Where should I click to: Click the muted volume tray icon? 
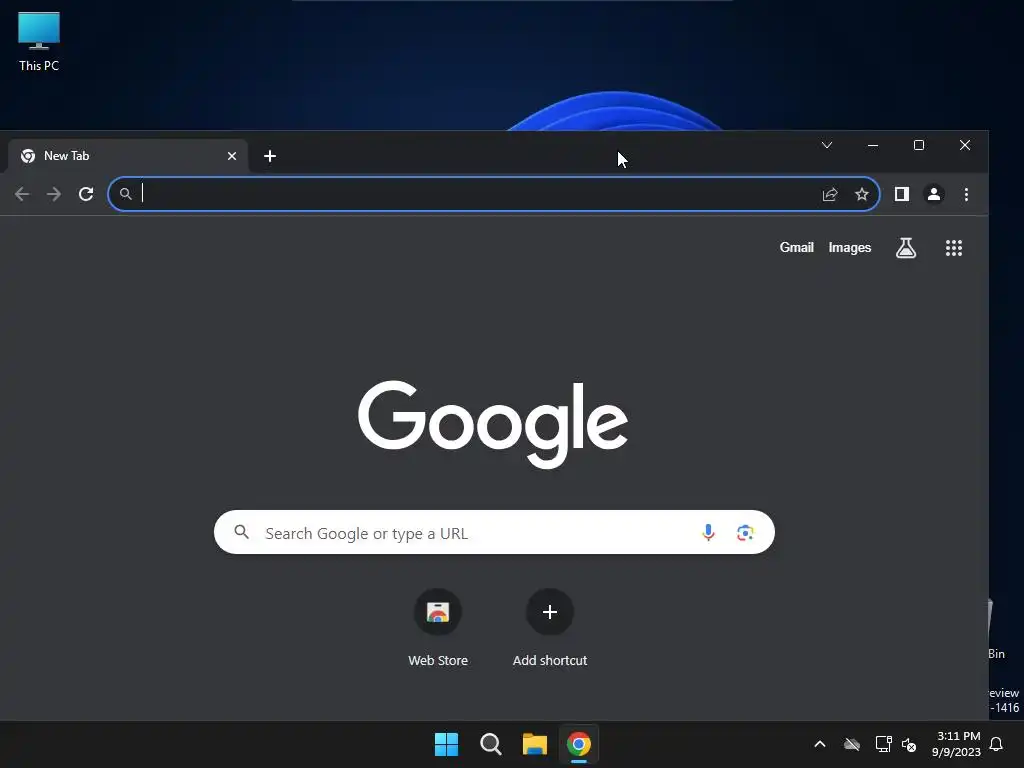click(x=909, y=744)
